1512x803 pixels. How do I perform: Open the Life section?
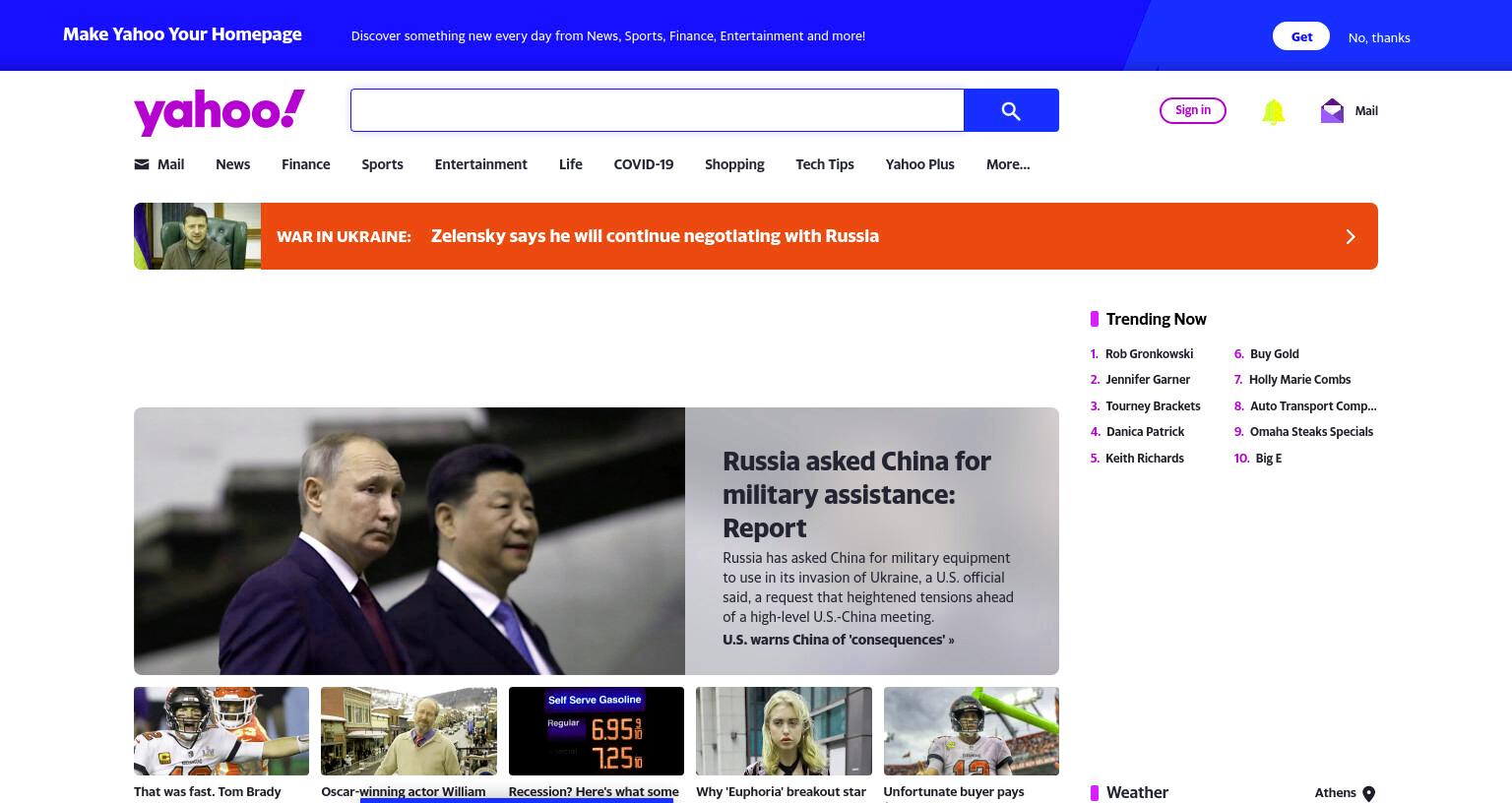coord(571,164)
